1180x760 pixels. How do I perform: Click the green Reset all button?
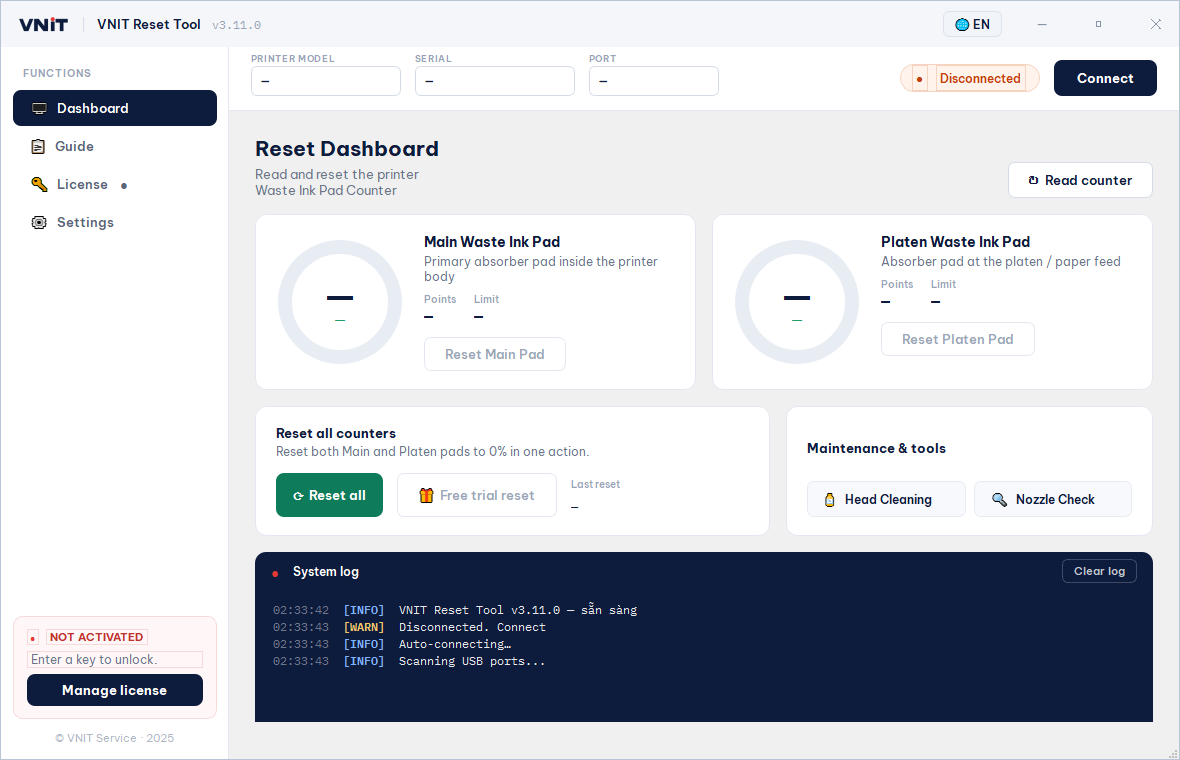[x=330, y=495]
